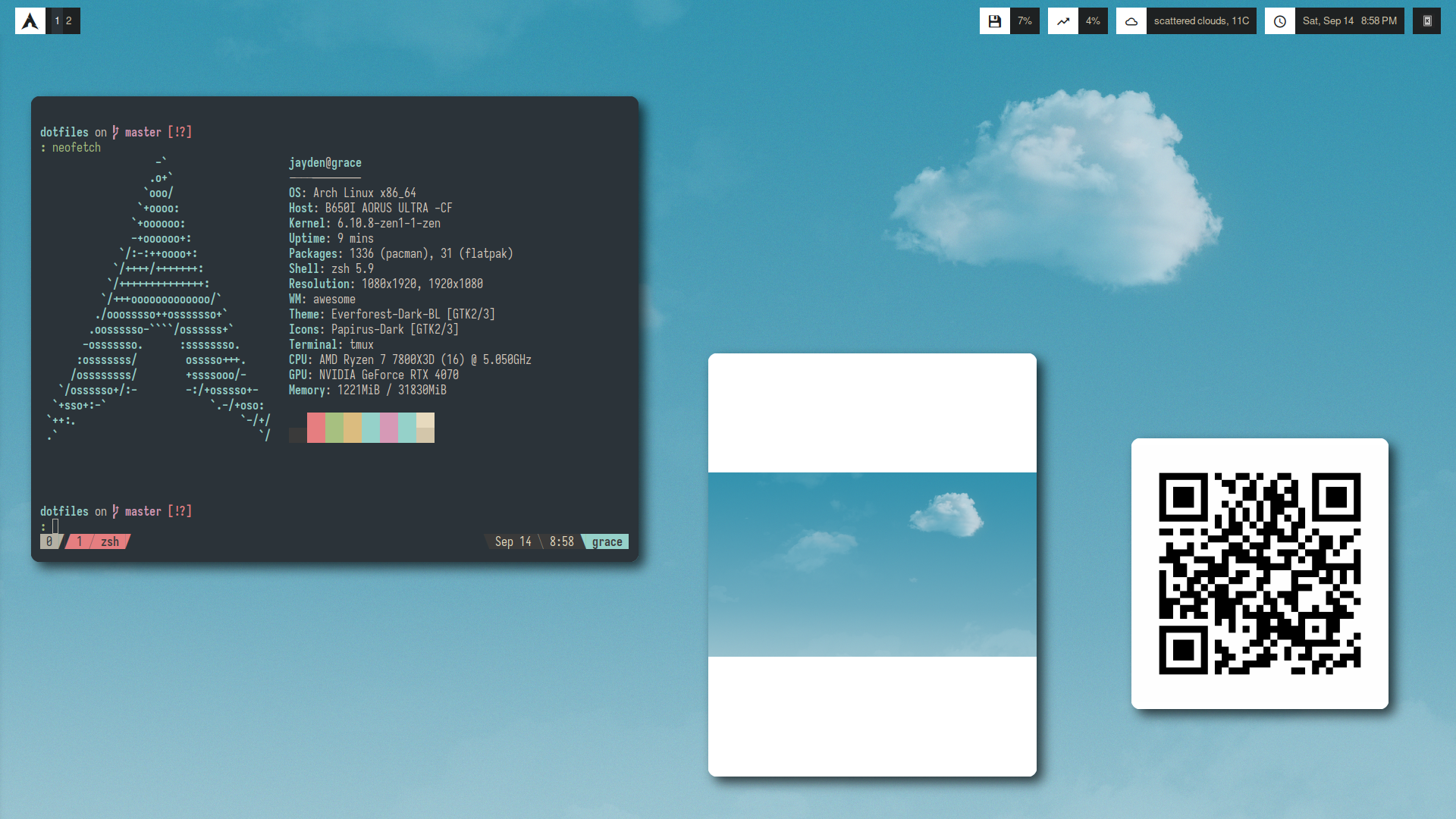1456x819 pixels.
Task: Click the 4% CPU usage value
Action: [1093, 21]
